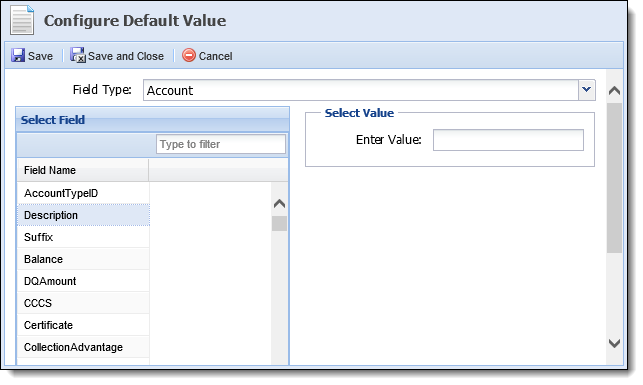Click the Cancel button label
The width and height of the screenshot is (643, 385).
215,56
